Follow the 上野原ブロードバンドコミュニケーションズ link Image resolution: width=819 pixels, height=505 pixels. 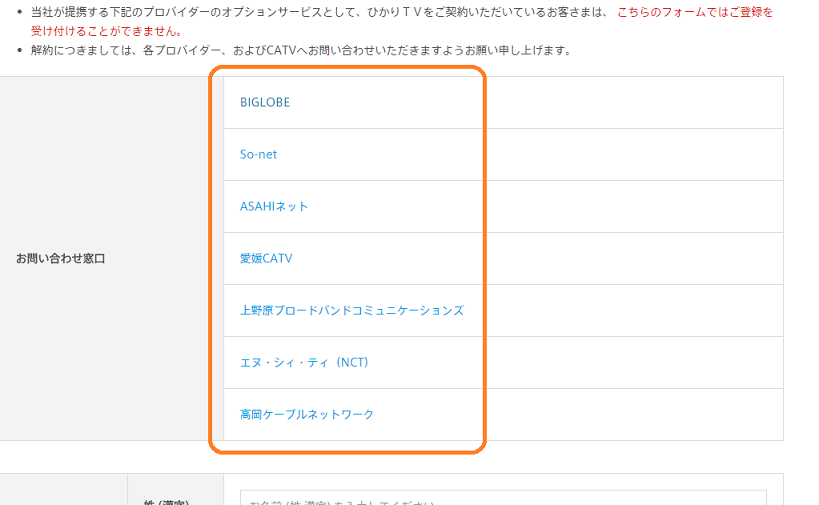[x=352, y=311]
